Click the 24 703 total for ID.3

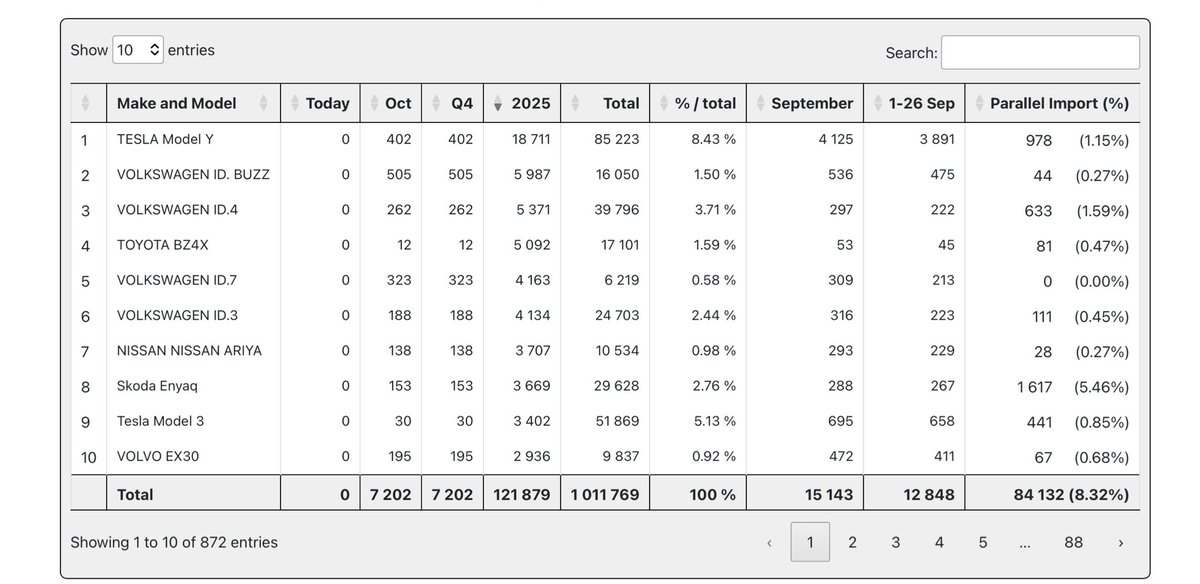click(x=616, y=316)
